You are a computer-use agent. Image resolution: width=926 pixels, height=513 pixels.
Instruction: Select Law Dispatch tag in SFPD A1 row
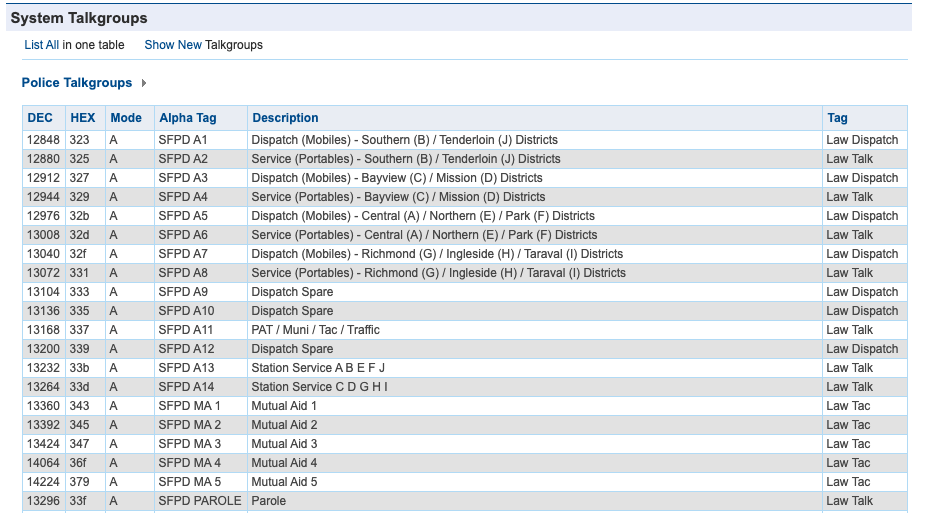click(862, 140)
